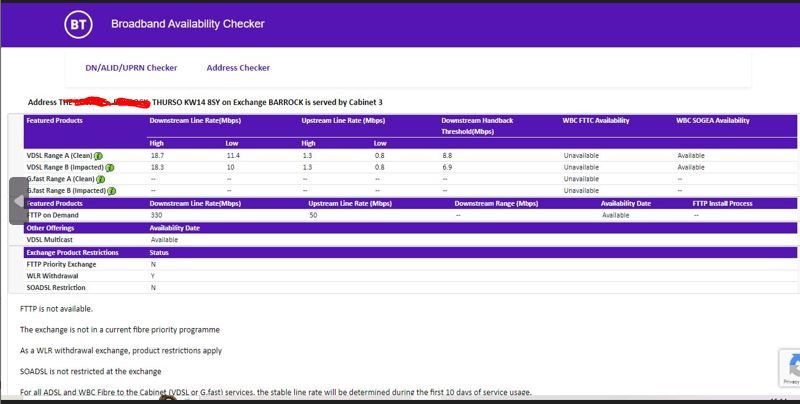
Task: Click the reCAPTCHA privacy badge
Action: pos(790,368)
